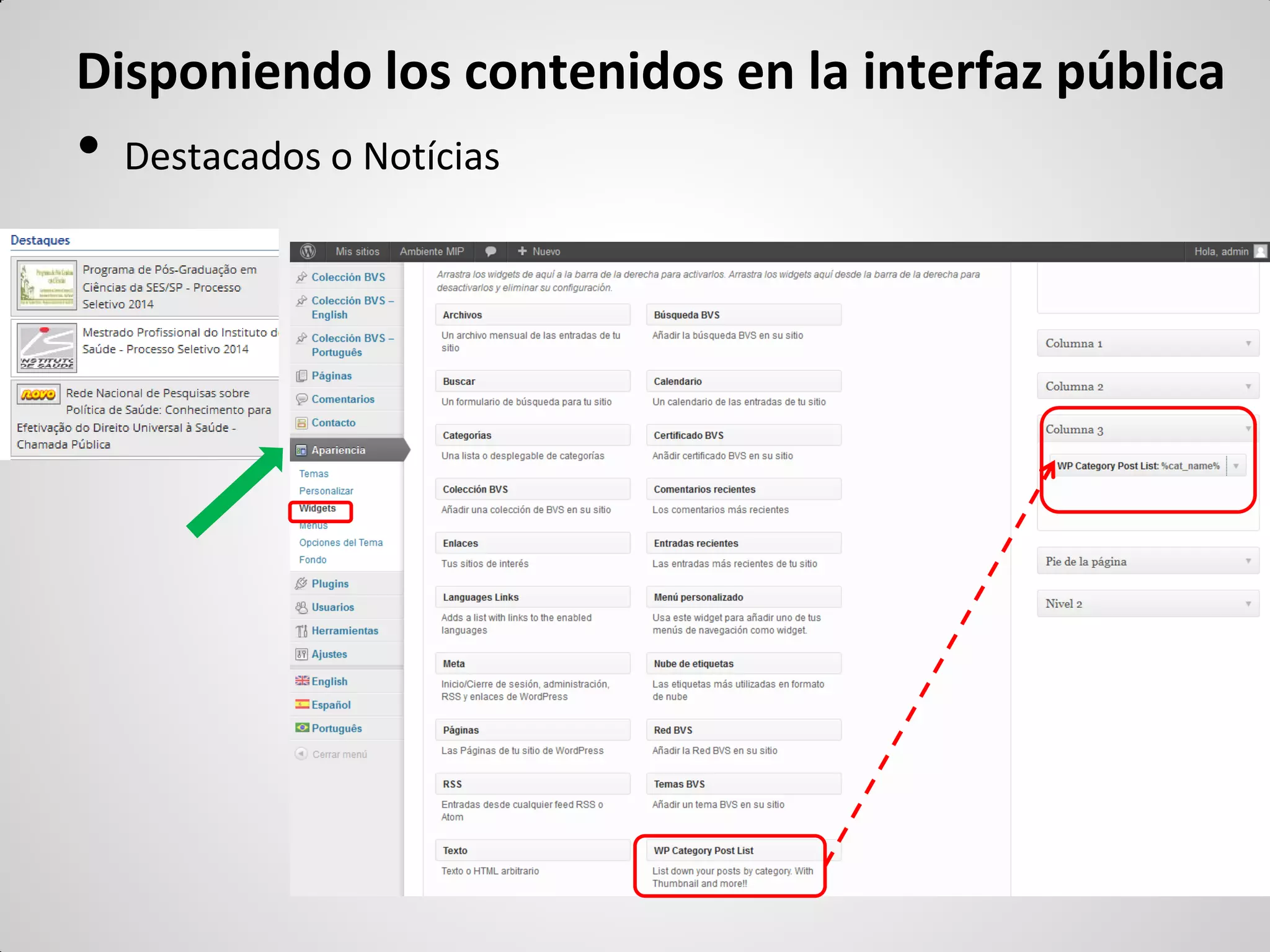Viewport: 1270px width, 952px height.
Task: Select the Buscar available widget
Action: click(x=533, y=381)
